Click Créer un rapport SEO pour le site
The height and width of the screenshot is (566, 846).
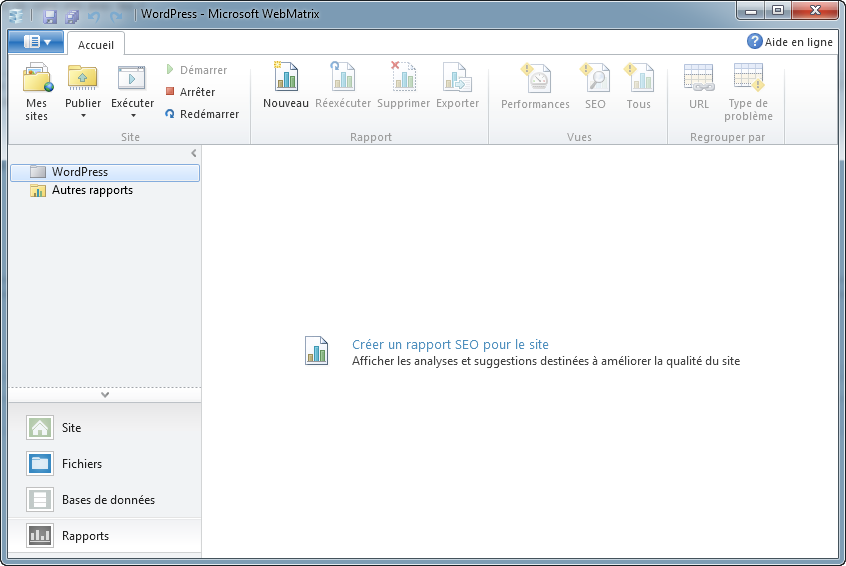(x=450, y=344)
